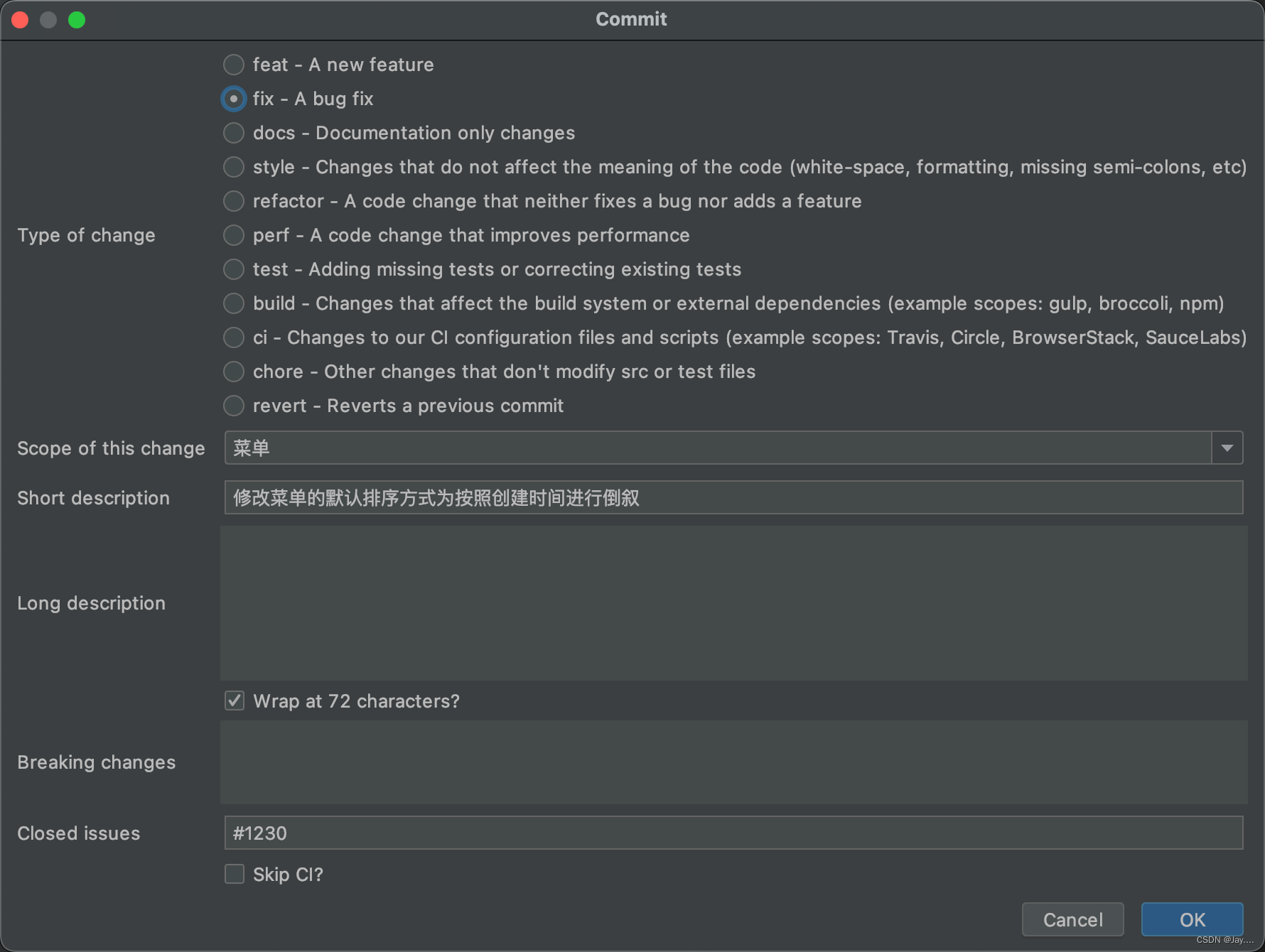The image size is (1265, 952).
Task: Select the 'ci' configuration change radio button
Action: tap(234, 337)
